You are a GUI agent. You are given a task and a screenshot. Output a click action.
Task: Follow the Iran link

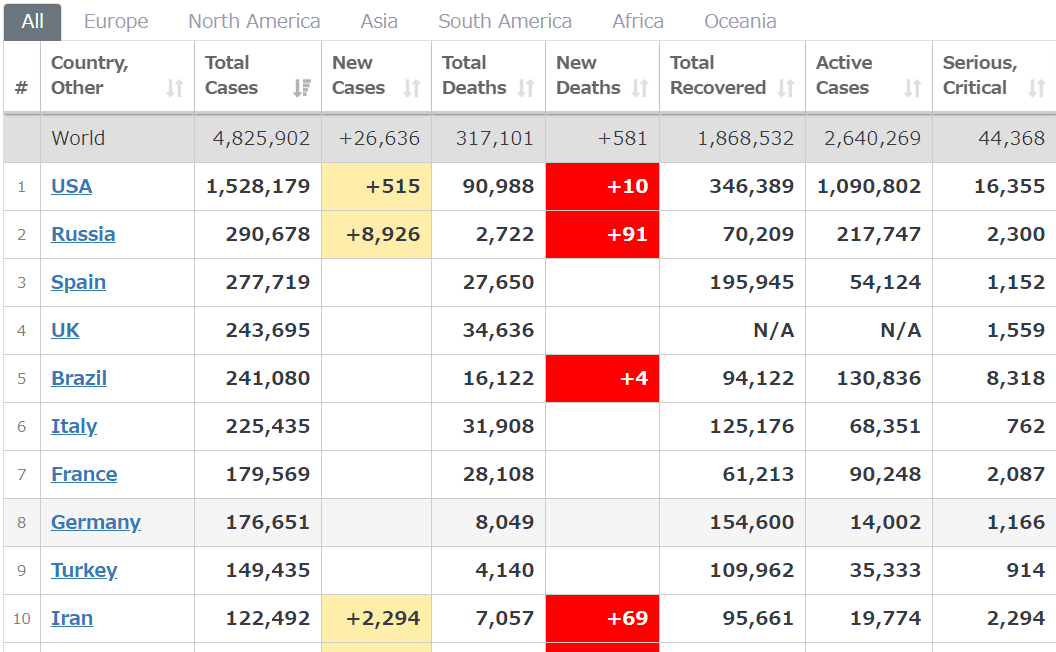72,618
